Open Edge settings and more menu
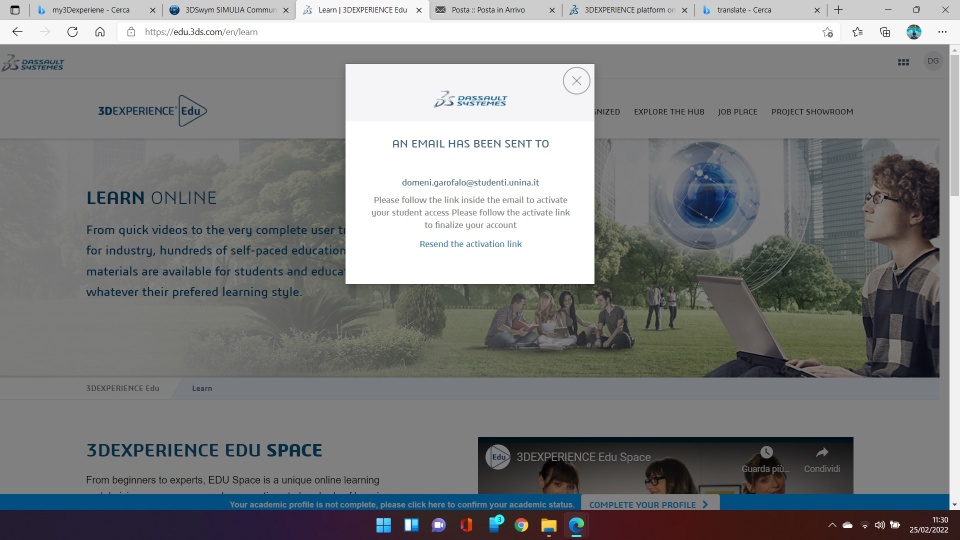This screenshot has width=960, height=540. (942, 32)
